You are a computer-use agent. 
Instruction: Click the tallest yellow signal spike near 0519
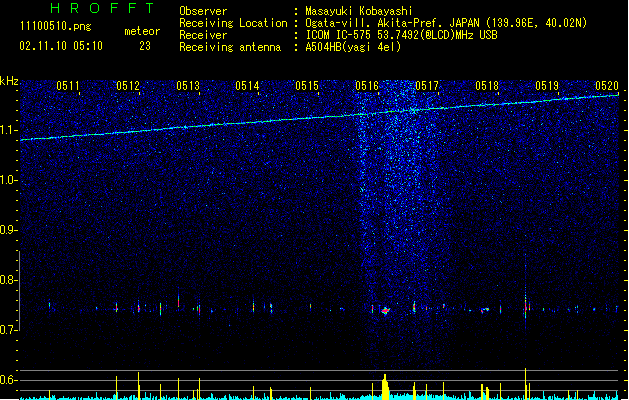point(525,384)
